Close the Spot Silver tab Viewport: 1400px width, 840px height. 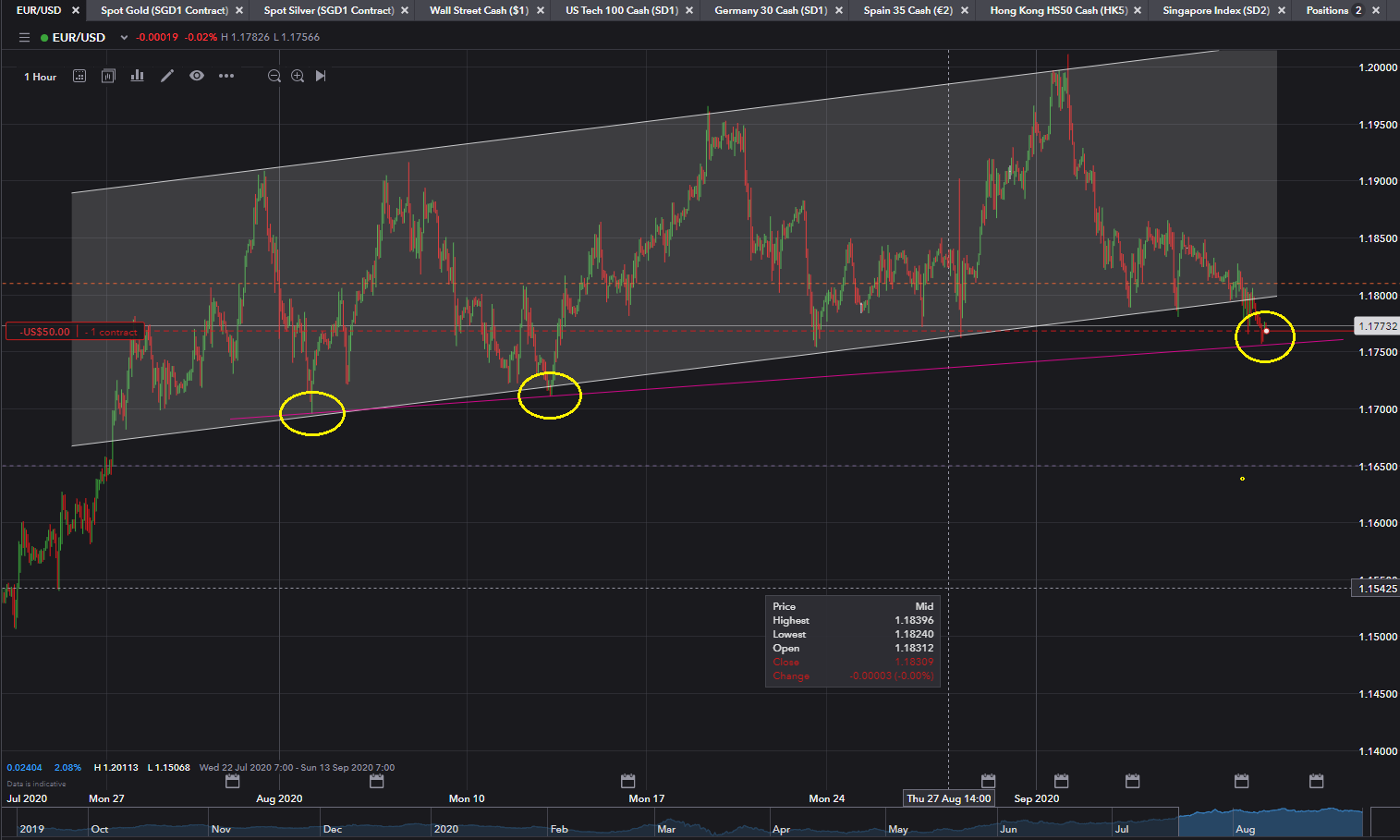(x=405, y=10)
